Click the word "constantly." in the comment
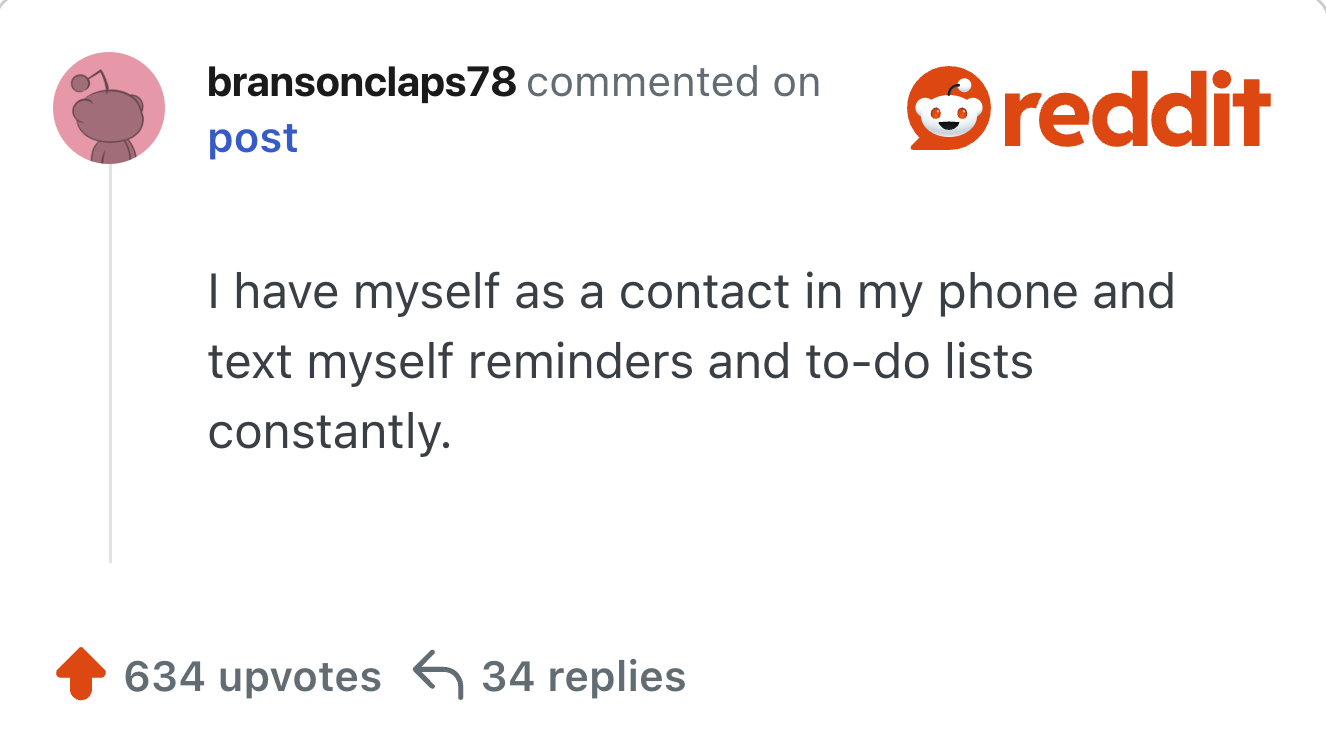The height and width of the screenshot is (729, 1326). pyautogui.click(x=324, y=432)
